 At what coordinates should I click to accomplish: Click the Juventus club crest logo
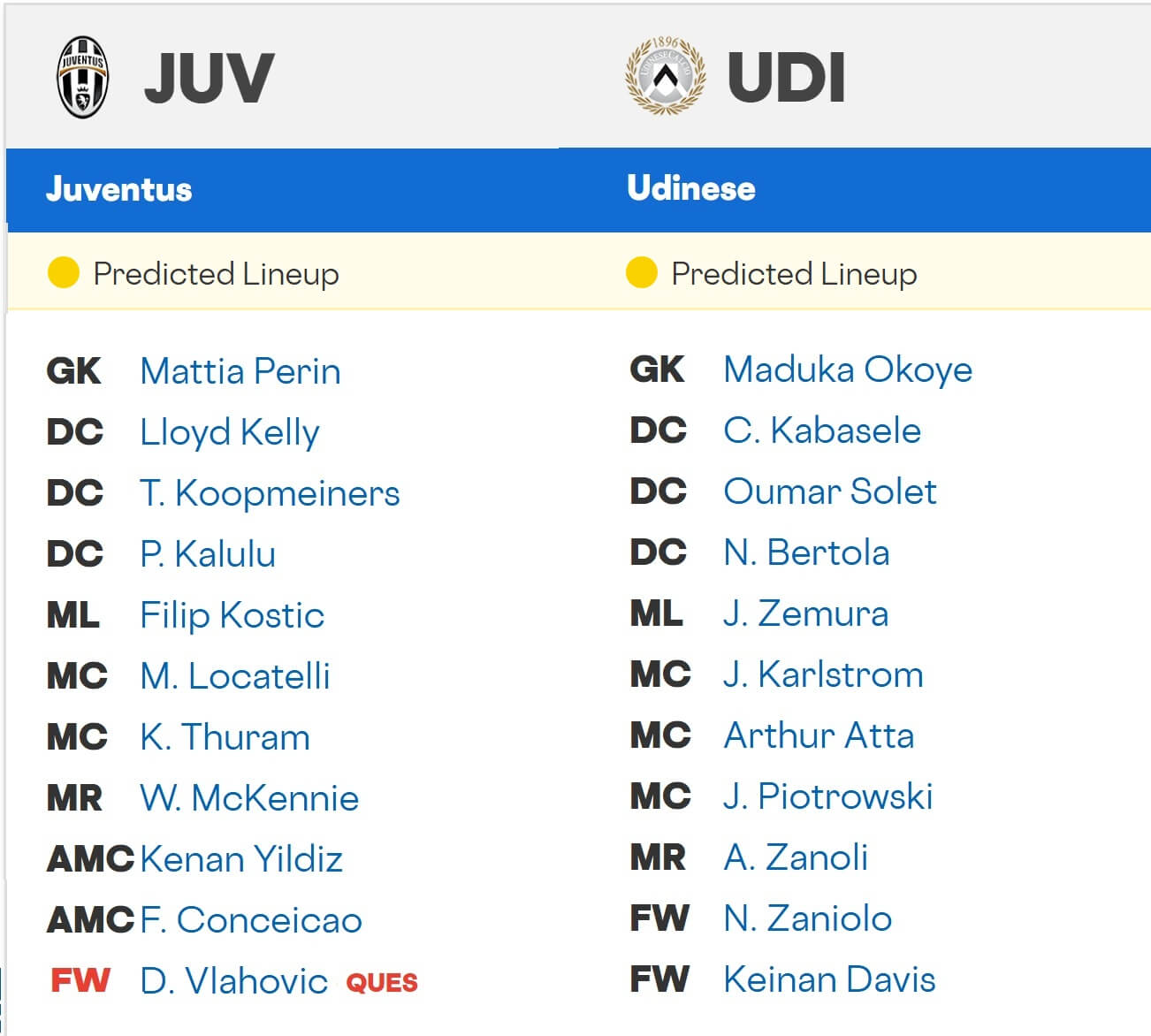pyautogui.click(x=82, y=75)
